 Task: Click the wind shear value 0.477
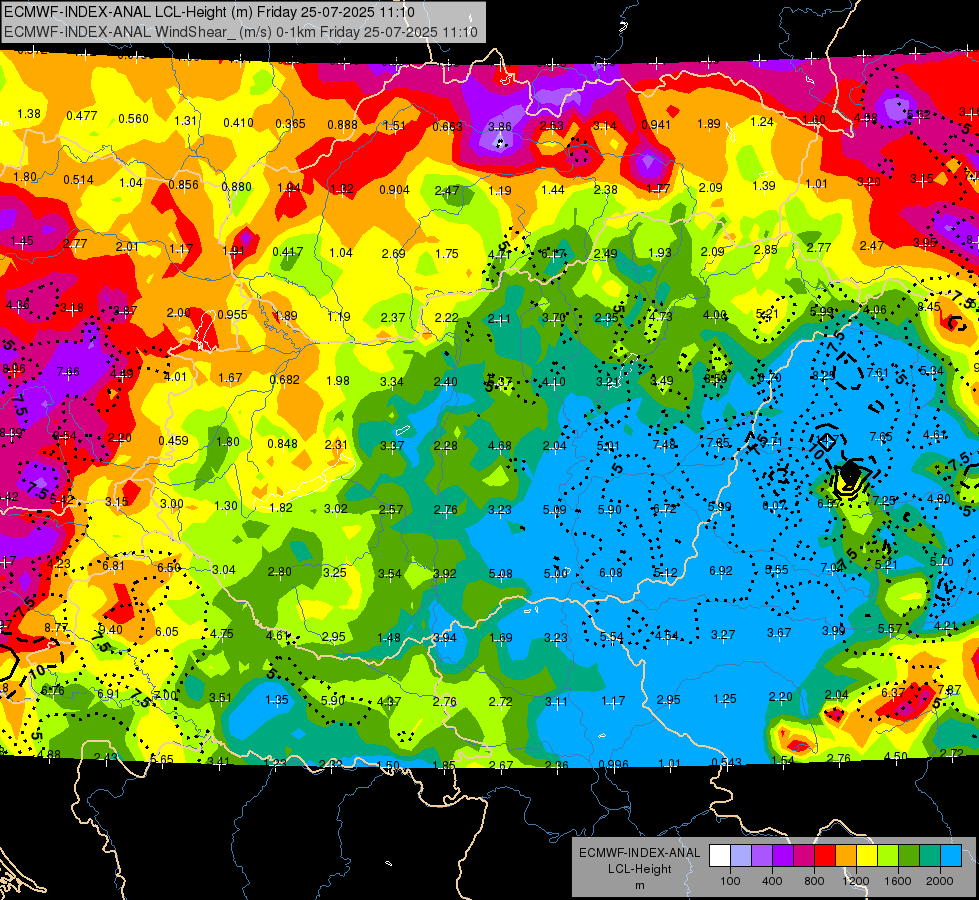[x=82, y=116]
